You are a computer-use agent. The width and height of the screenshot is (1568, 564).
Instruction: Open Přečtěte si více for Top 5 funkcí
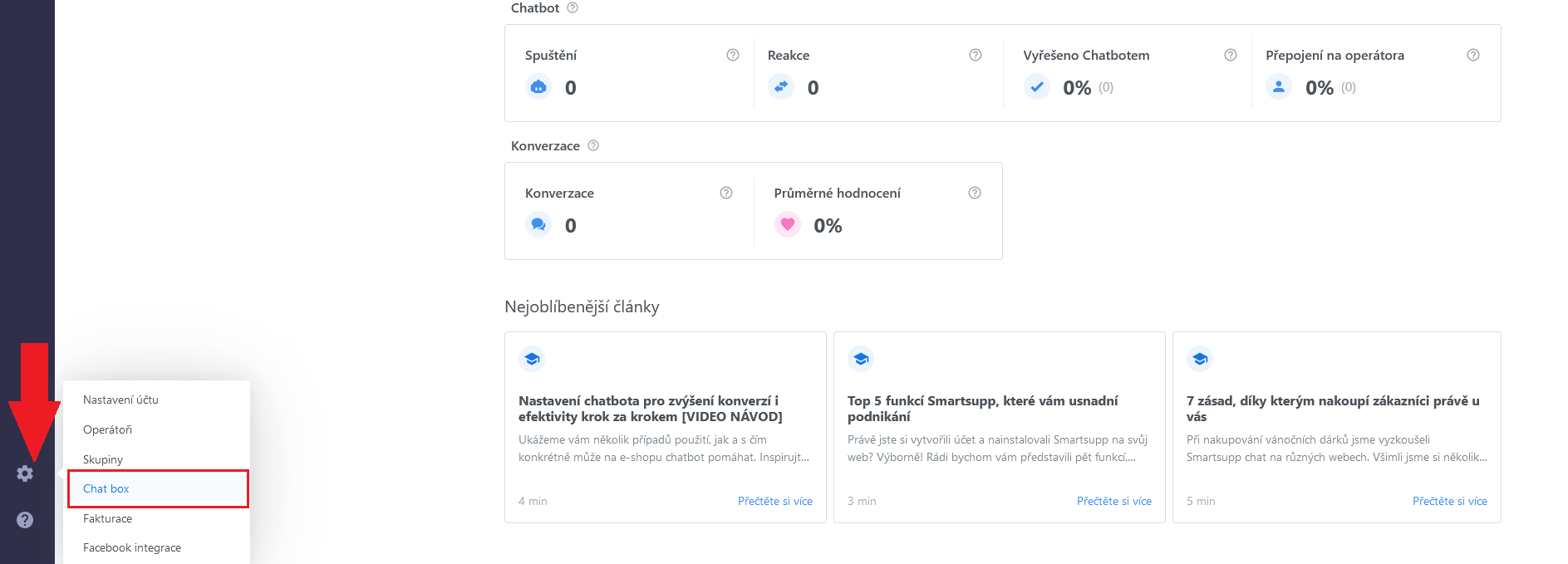(x=1113, y=501)
